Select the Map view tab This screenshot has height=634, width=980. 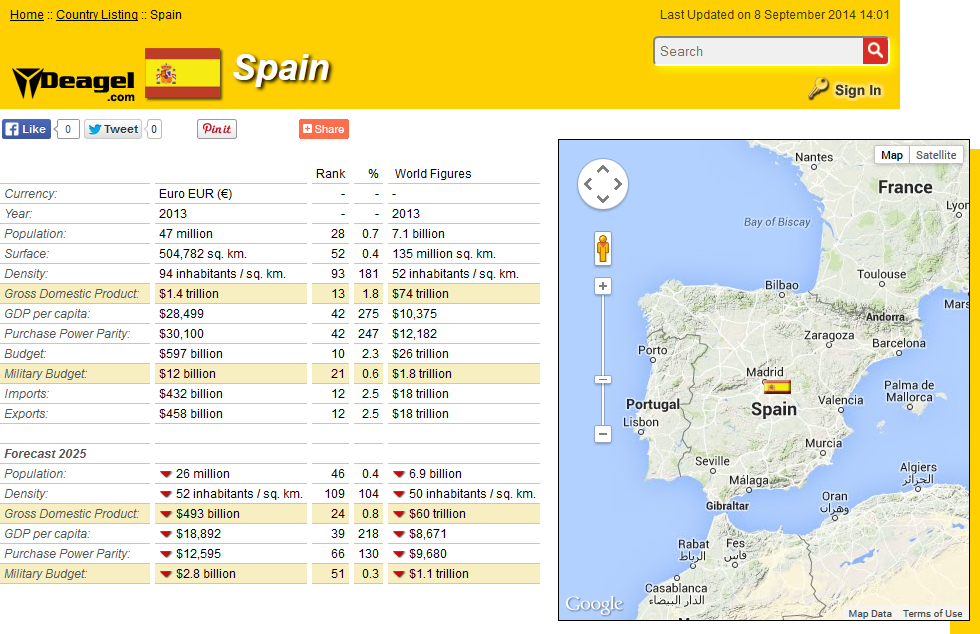pyautogui.click(x=892, y=155)
